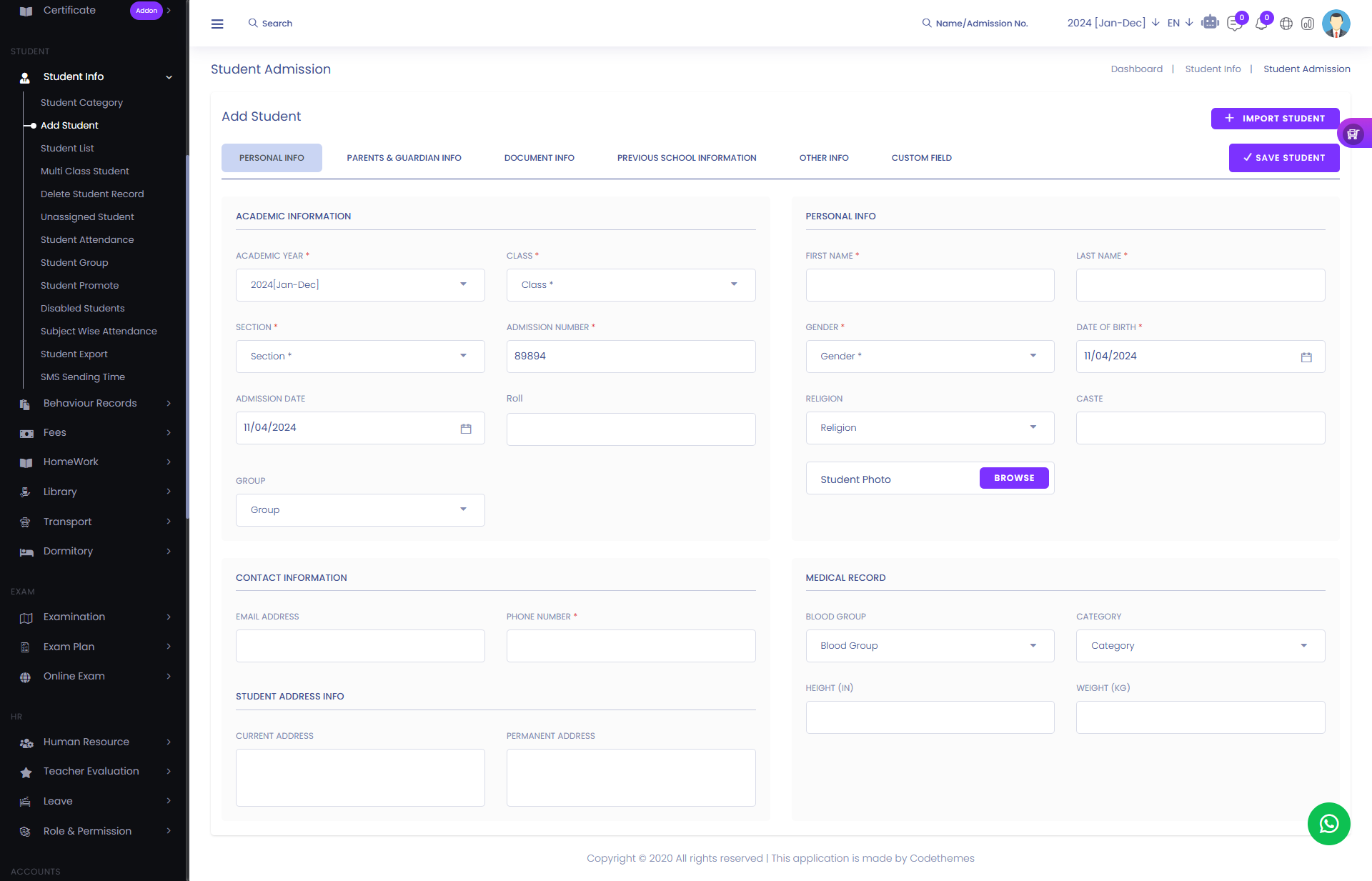The image size is (1372, 881).
Task: Expand the Blood Group dropdown
Action: (x=929, y=646)
